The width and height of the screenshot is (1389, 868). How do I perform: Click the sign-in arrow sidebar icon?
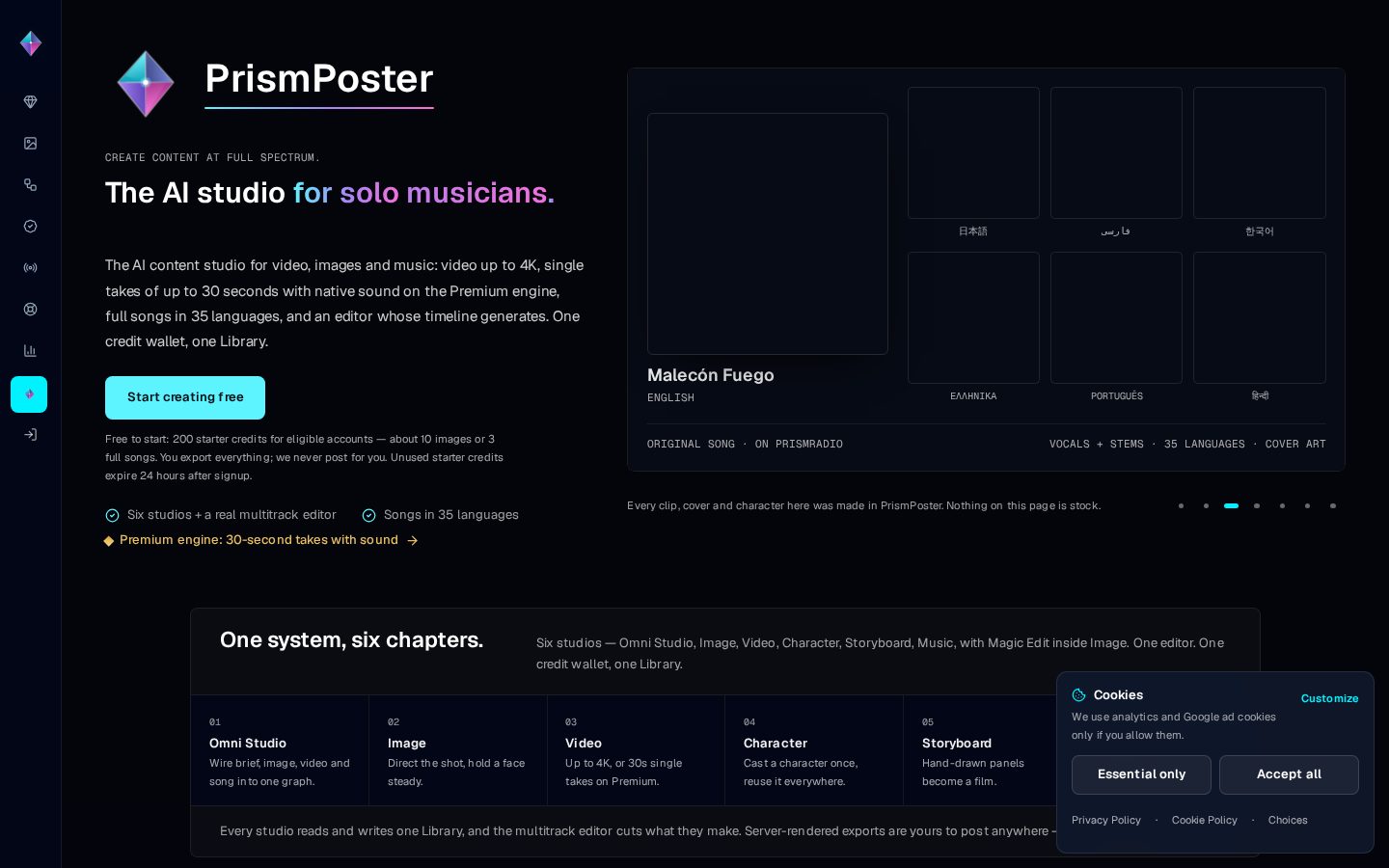pos(30,435)
